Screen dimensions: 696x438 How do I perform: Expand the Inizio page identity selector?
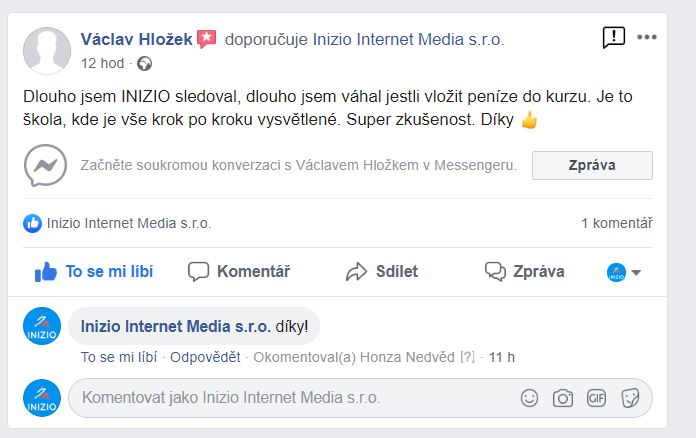tap(624, 272)
